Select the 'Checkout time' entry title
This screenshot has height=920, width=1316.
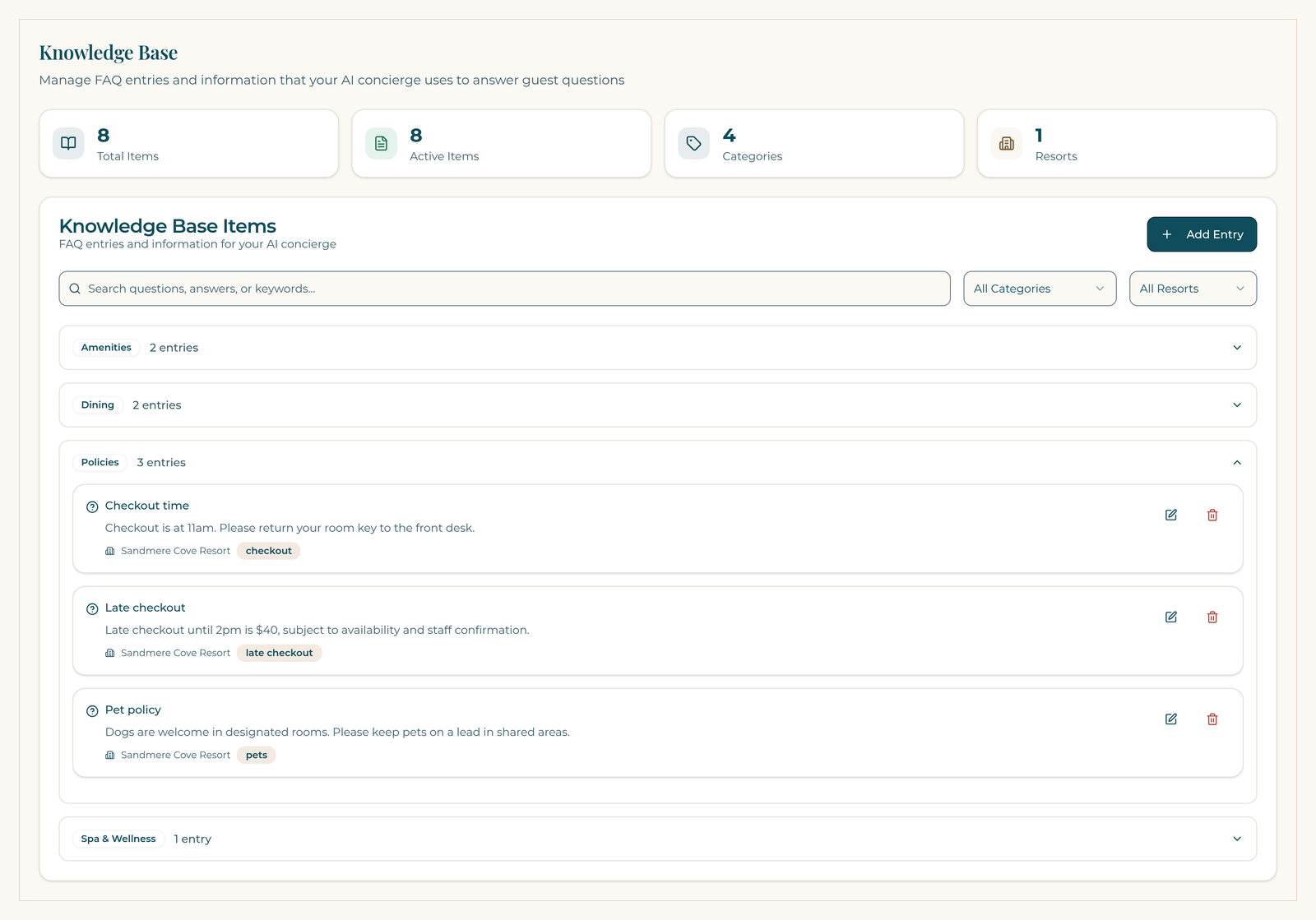[147, 506]
